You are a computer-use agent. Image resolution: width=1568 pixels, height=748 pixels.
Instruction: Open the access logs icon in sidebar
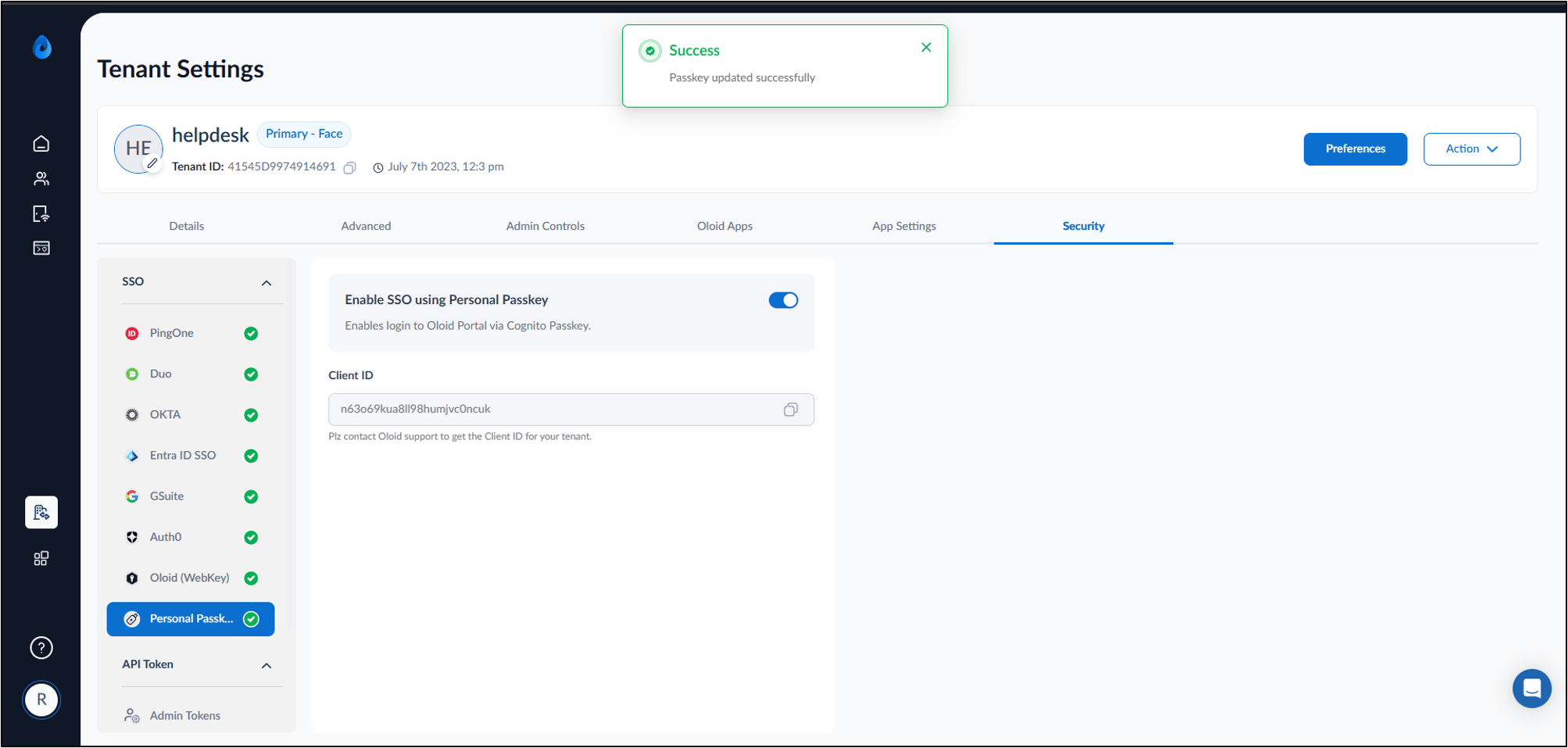41,249
